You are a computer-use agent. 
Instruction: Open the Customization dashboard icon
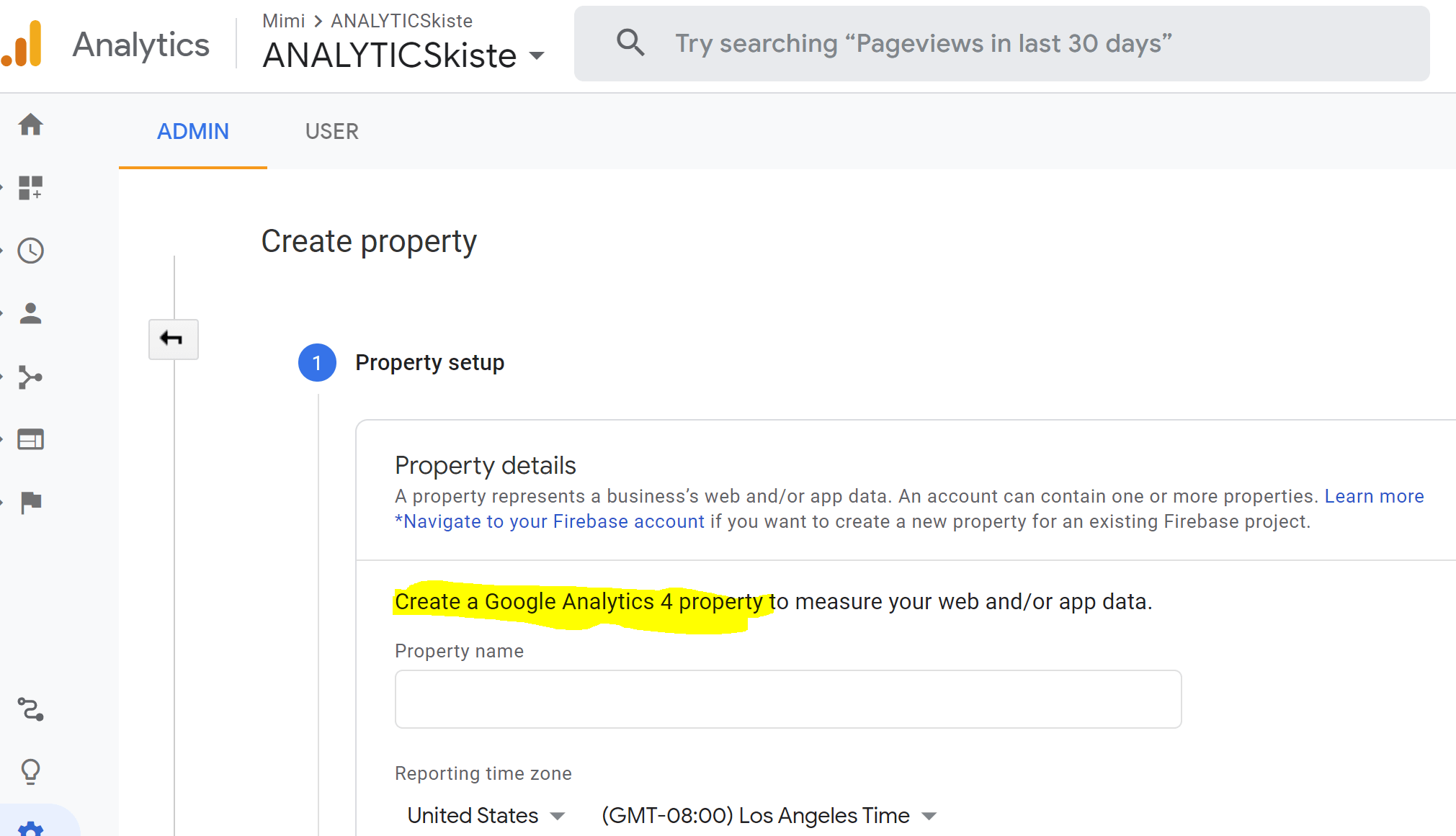click(30, 188)
